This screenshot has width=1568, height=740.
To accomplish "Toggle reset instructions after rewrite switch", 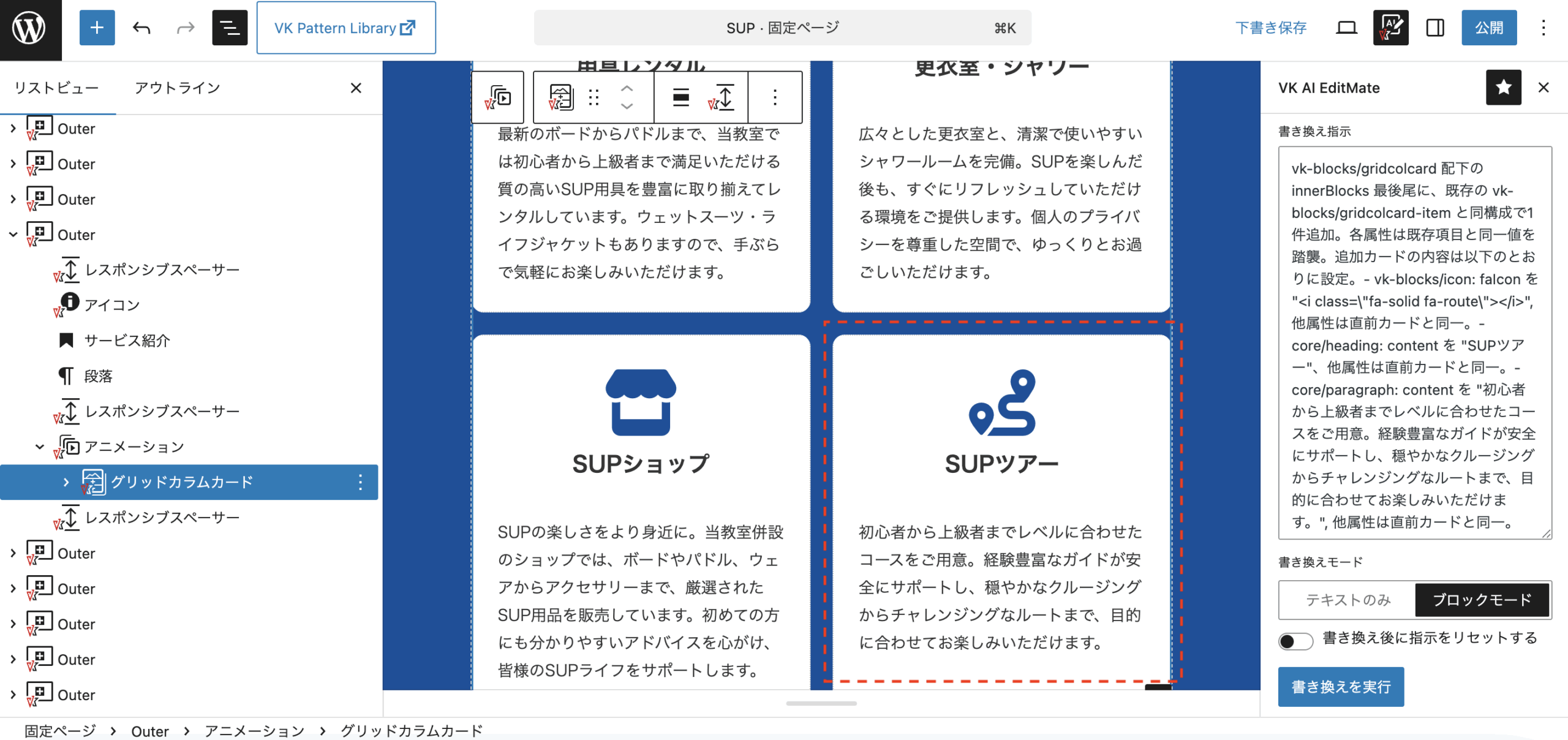I will [x=1295, y=641].
